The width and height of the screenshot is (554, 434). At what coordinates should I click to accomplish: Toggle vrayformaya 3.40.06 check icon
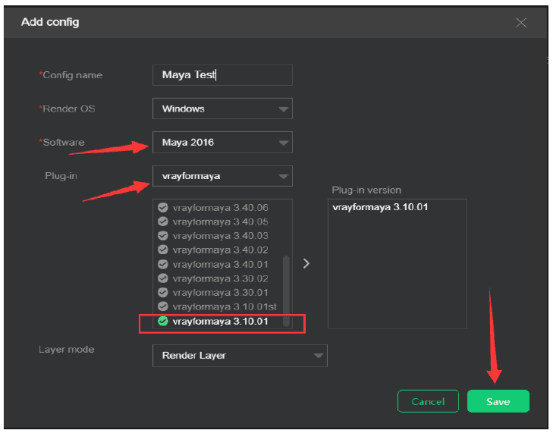[163, 207]
